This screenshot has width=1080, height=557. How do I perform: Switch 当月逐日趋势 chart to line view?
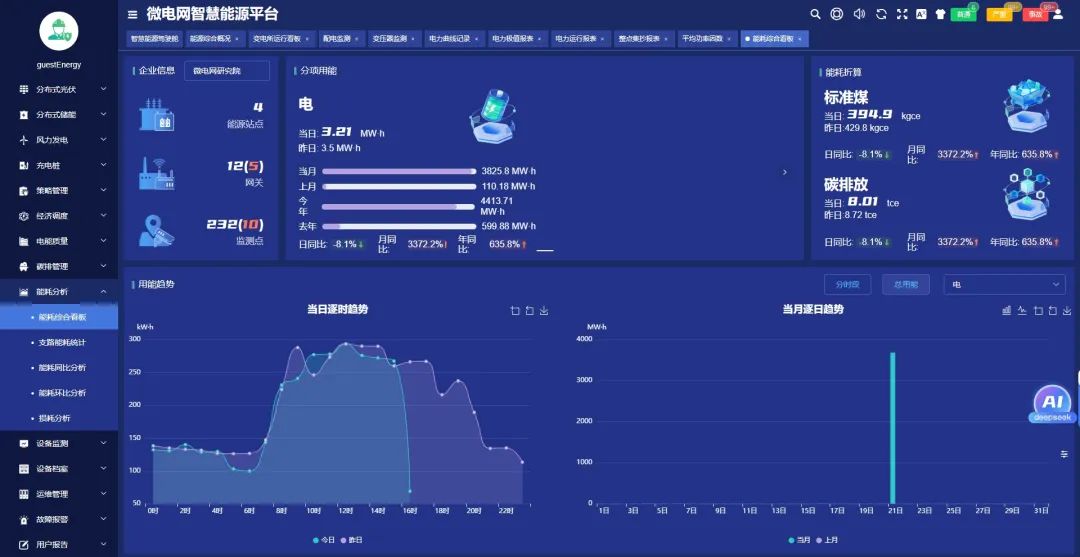pos(1022,311)
